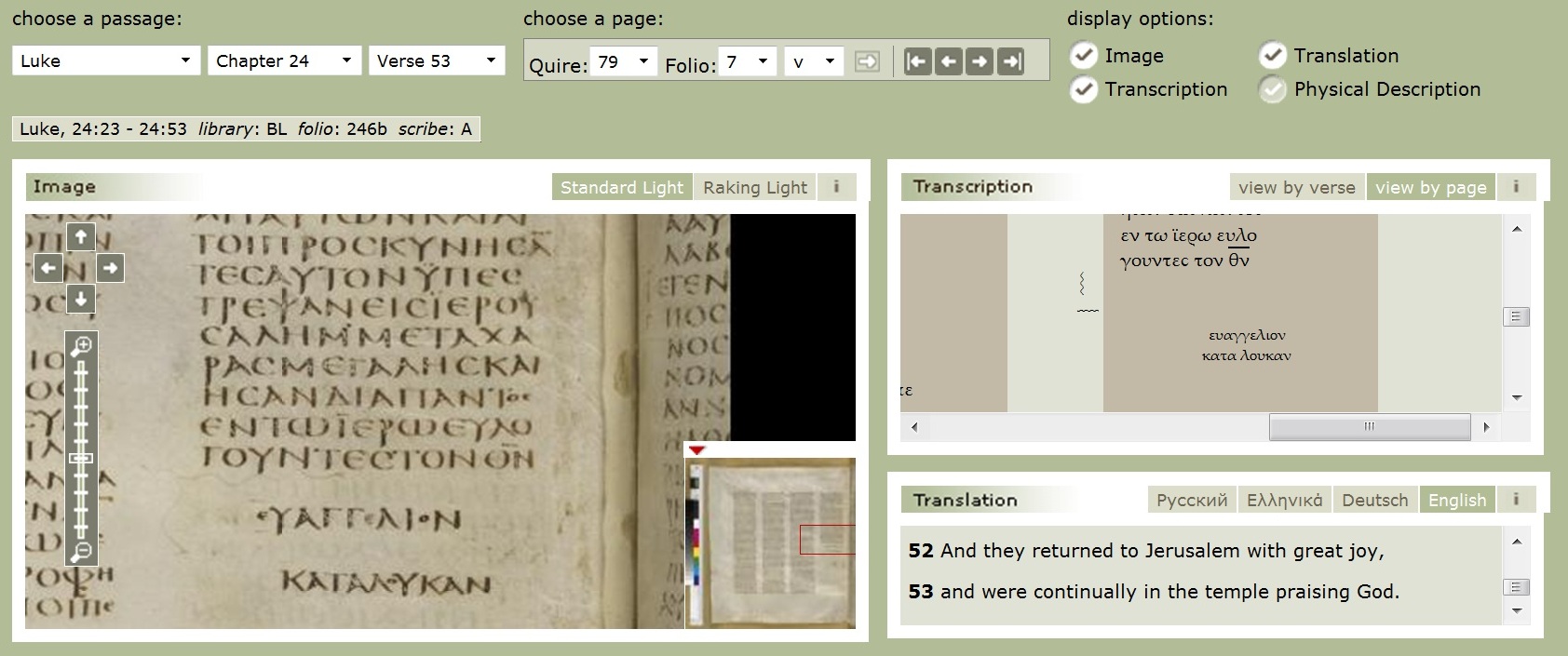Click the transcription vertical scrollbar thumb
1568x656 pixels.
[1516, 316]
